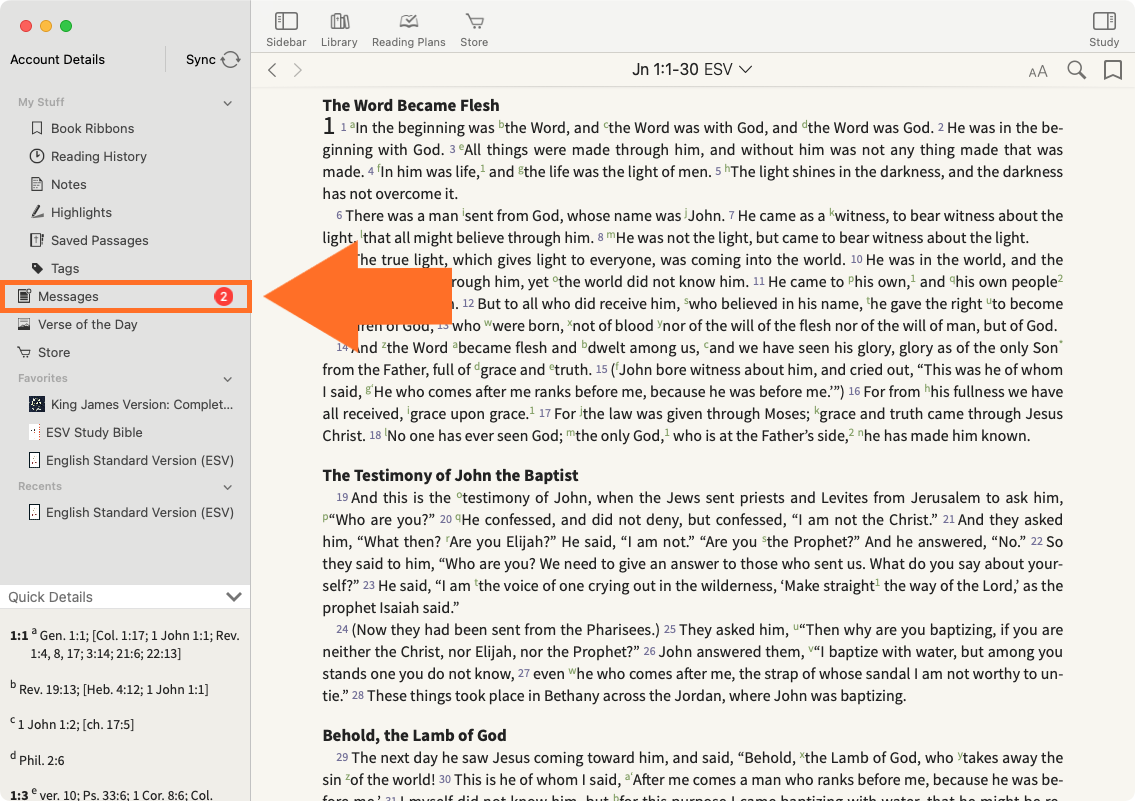Open the Jn 1:1-30 ESV passage dropdown

click(x=692, y=69)
